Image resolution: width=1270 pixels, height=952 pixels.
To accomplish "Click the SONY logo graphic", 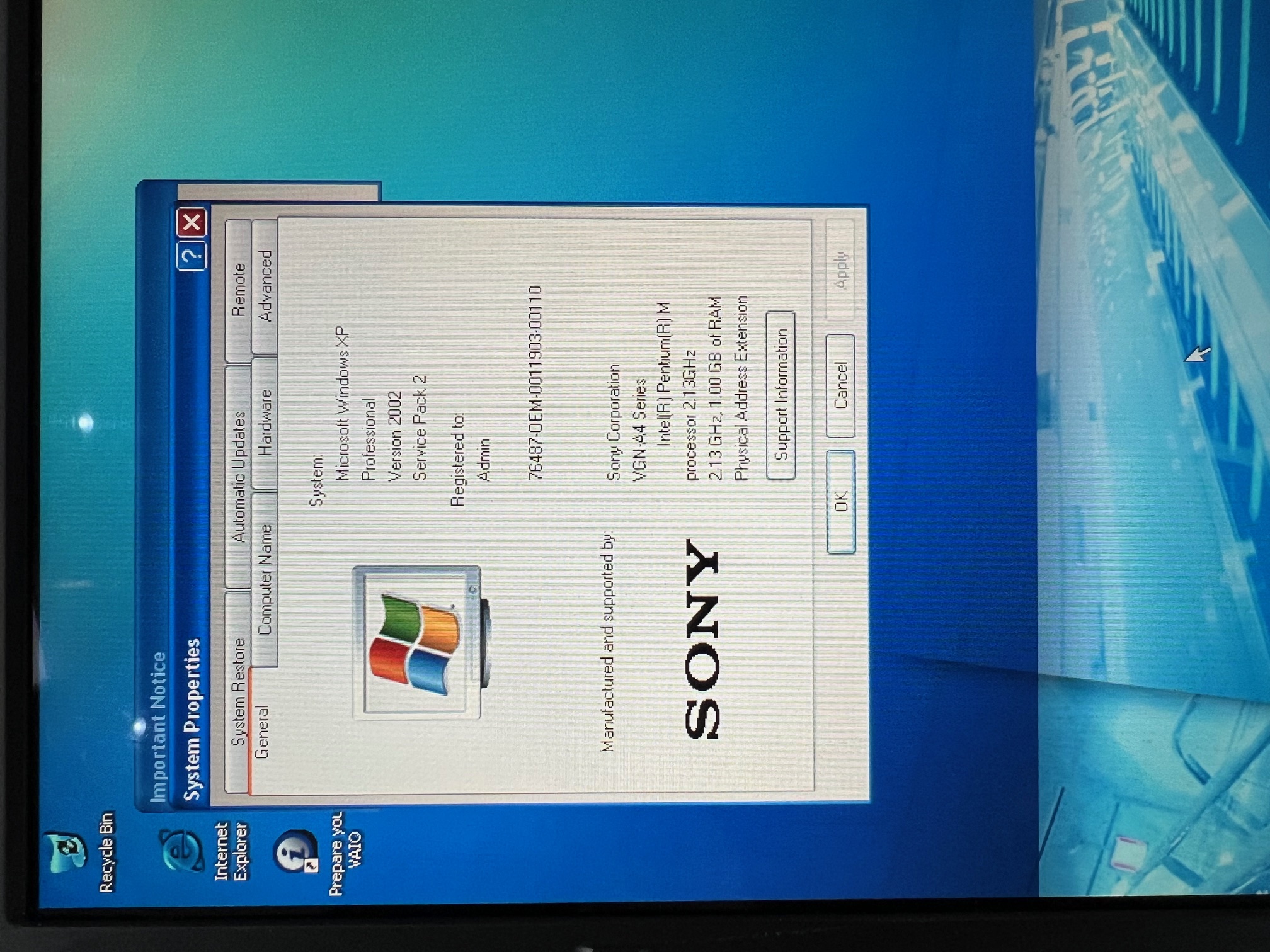I will (702, 639).
